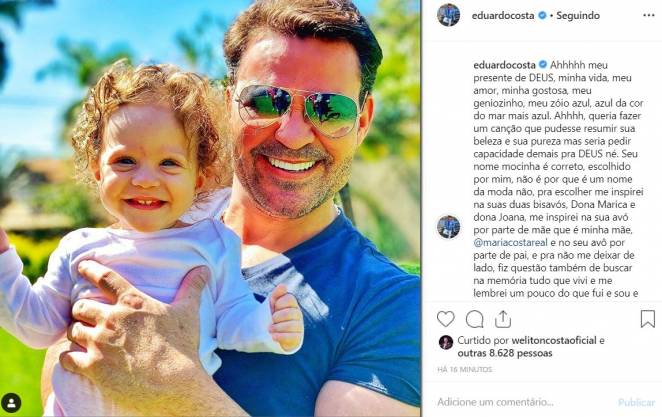The image size is (662, 417).
Task: Open eduardocosta profile picture in header
Action: coord(448,15)
